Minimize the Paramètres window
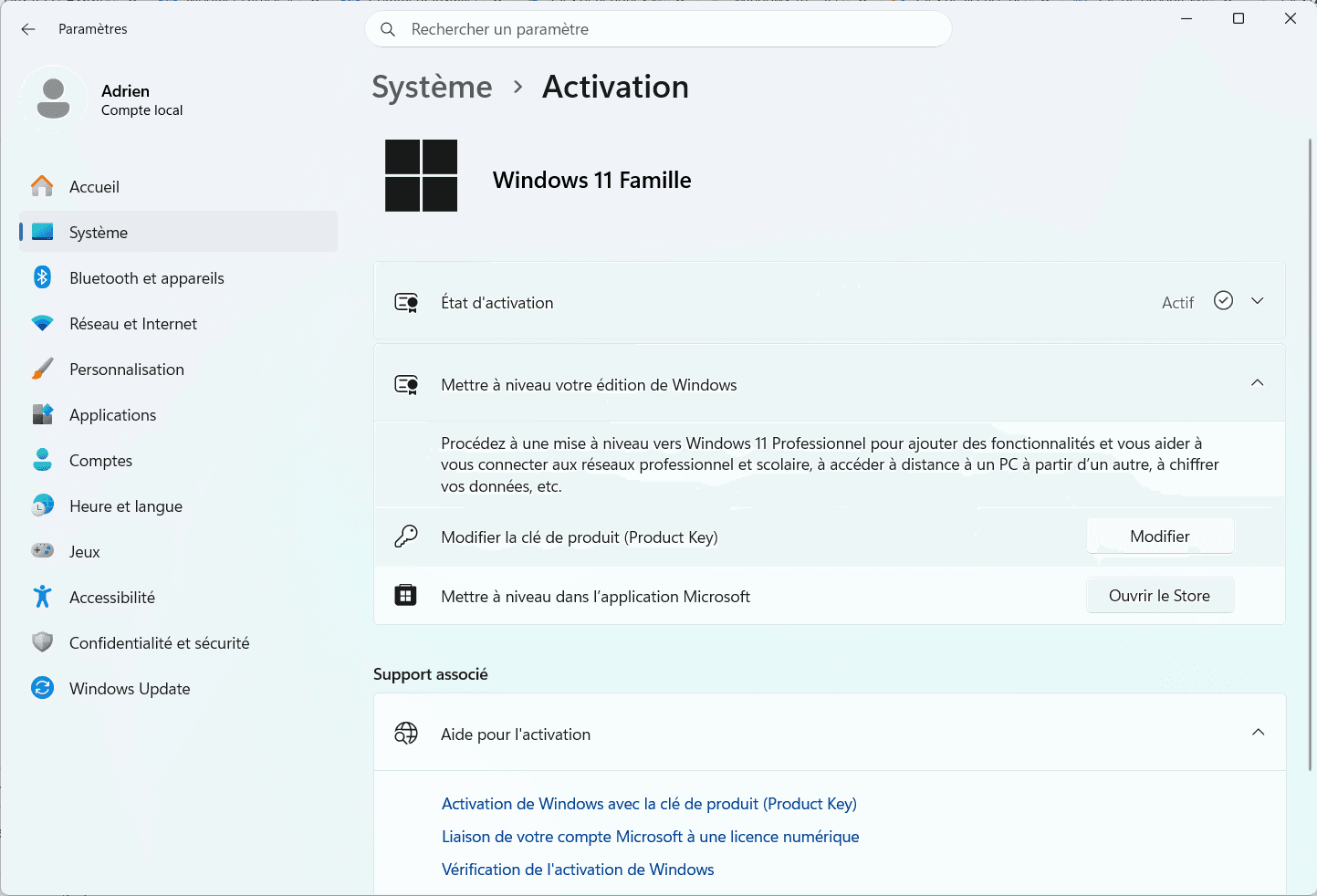 point(1186,18)
